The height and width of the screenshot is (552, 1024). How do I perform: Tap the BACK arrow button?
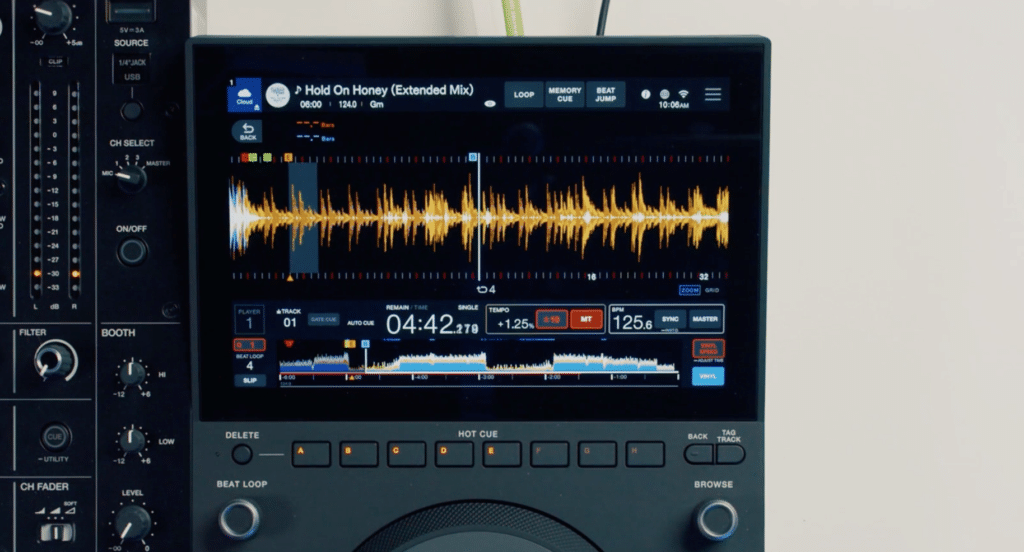[x=248, y=131]
